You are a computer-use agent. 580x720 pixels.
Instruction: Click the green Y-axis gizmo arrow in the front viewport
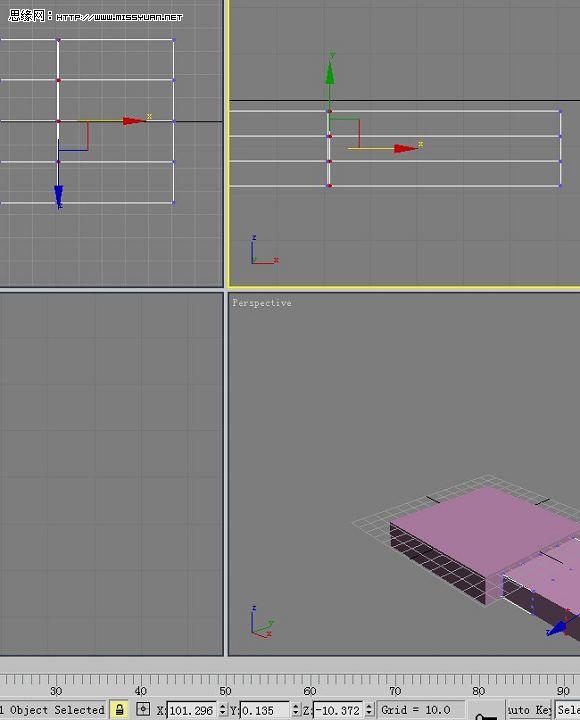(330, 73)
